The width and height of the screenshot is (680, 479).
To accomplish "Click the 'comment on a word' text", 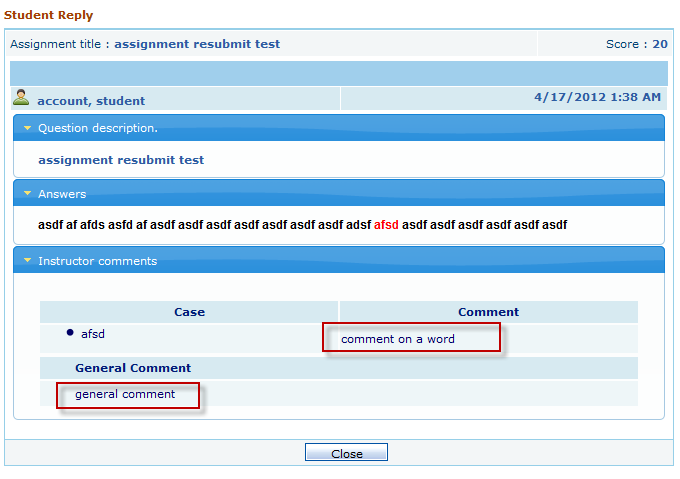I will [398, 339].
